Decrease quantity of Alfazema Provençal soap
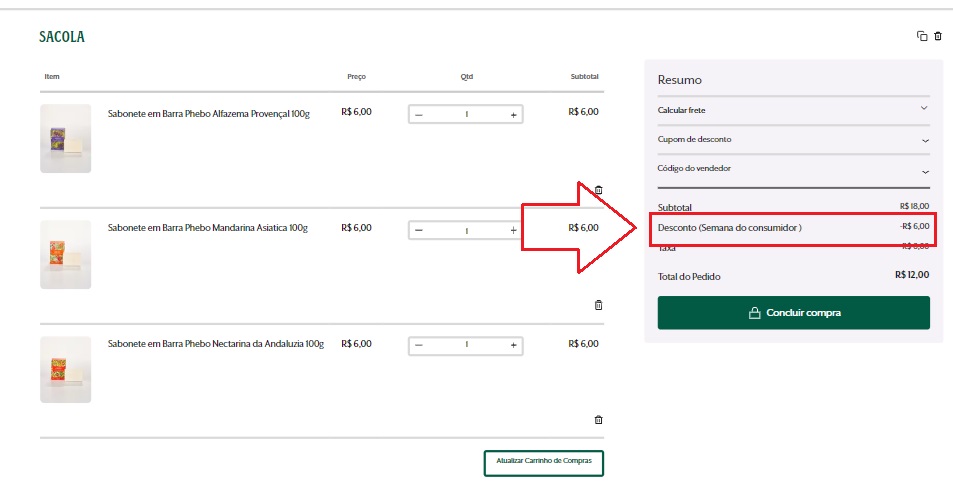Viewport: 953px width, 498px height. tap(419, 115)
